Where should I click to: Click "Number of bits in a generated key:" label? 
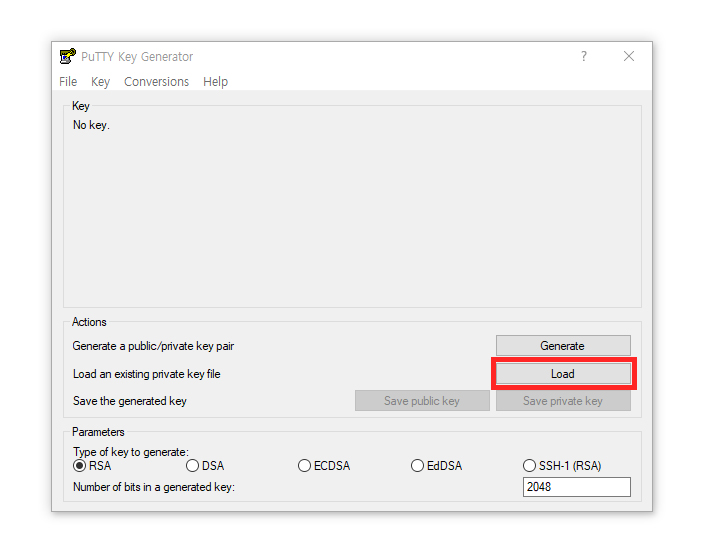click(154, 487)
